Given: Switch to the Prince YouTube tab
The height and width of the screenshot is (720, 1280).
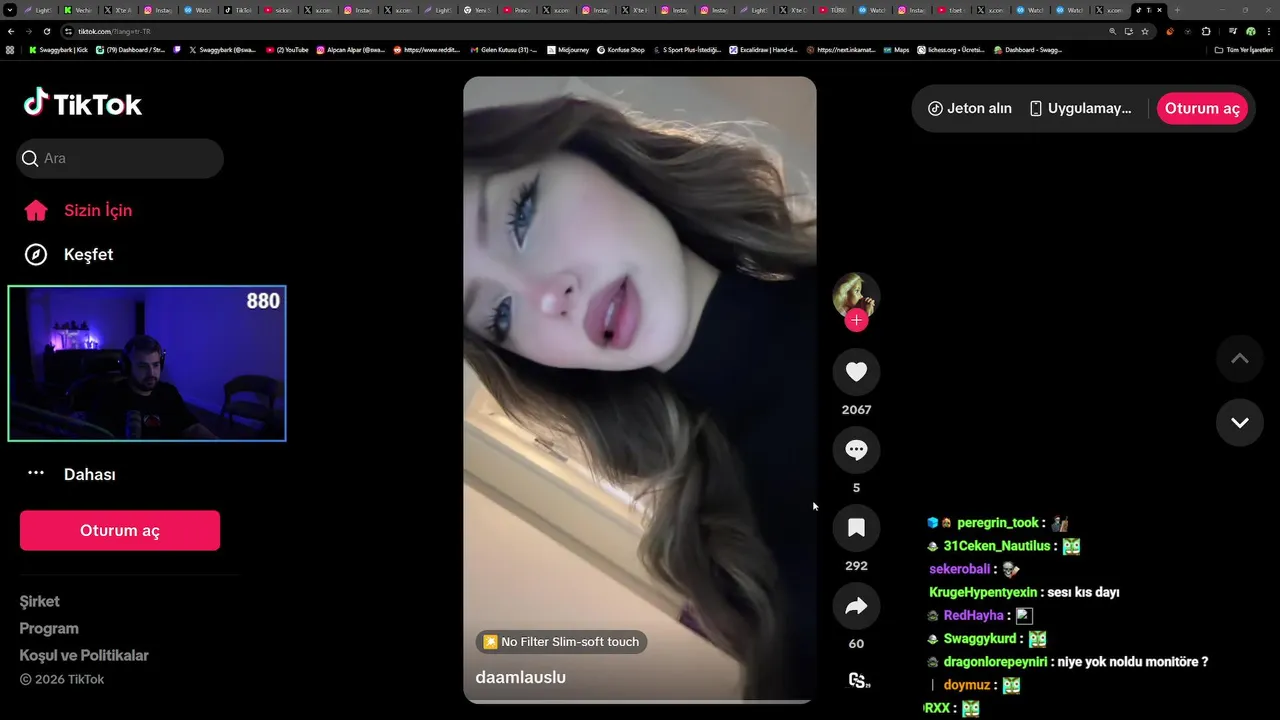Looking at the screenshot, I should tap(517, 10).
